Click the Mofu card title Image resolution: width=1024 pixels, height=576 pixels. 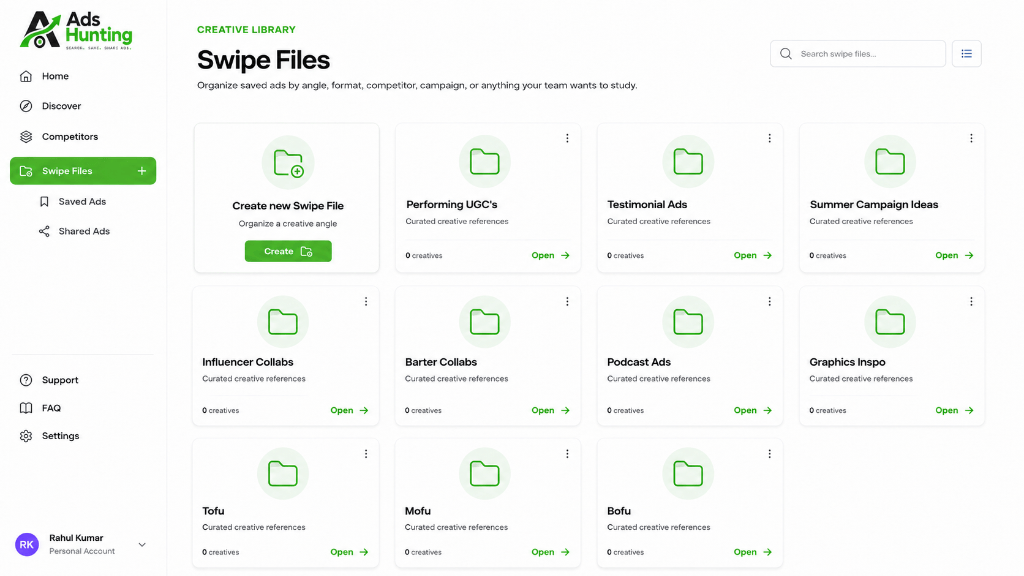pyautogui.click(x=418, y=511)
